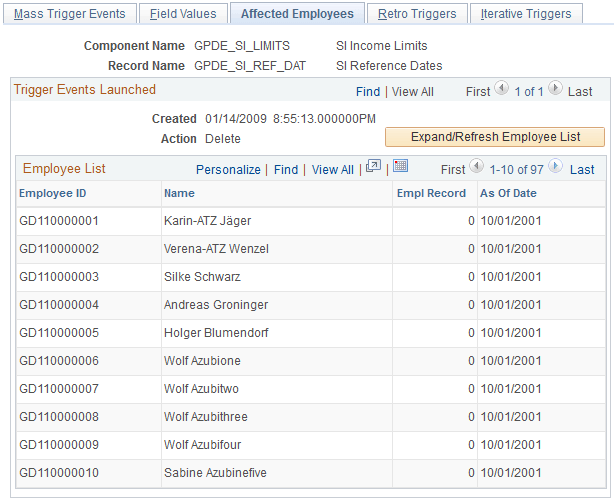Click As Of Date for Sabine Azubinefive
Screen dimensions: 614x501
(x=511, y=473)
